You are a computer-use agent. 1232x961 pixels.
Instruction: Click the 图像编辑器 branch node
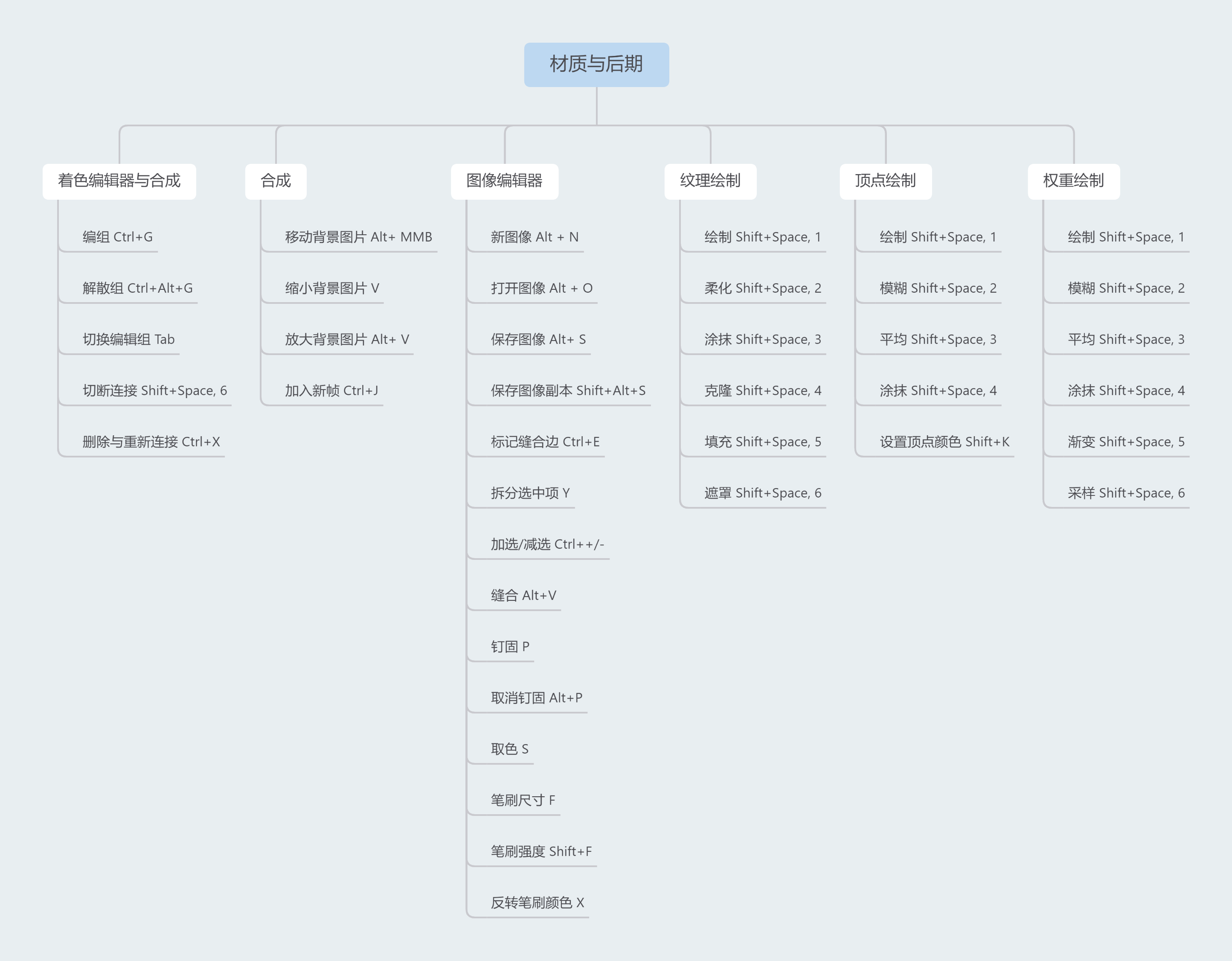[504, 181]
